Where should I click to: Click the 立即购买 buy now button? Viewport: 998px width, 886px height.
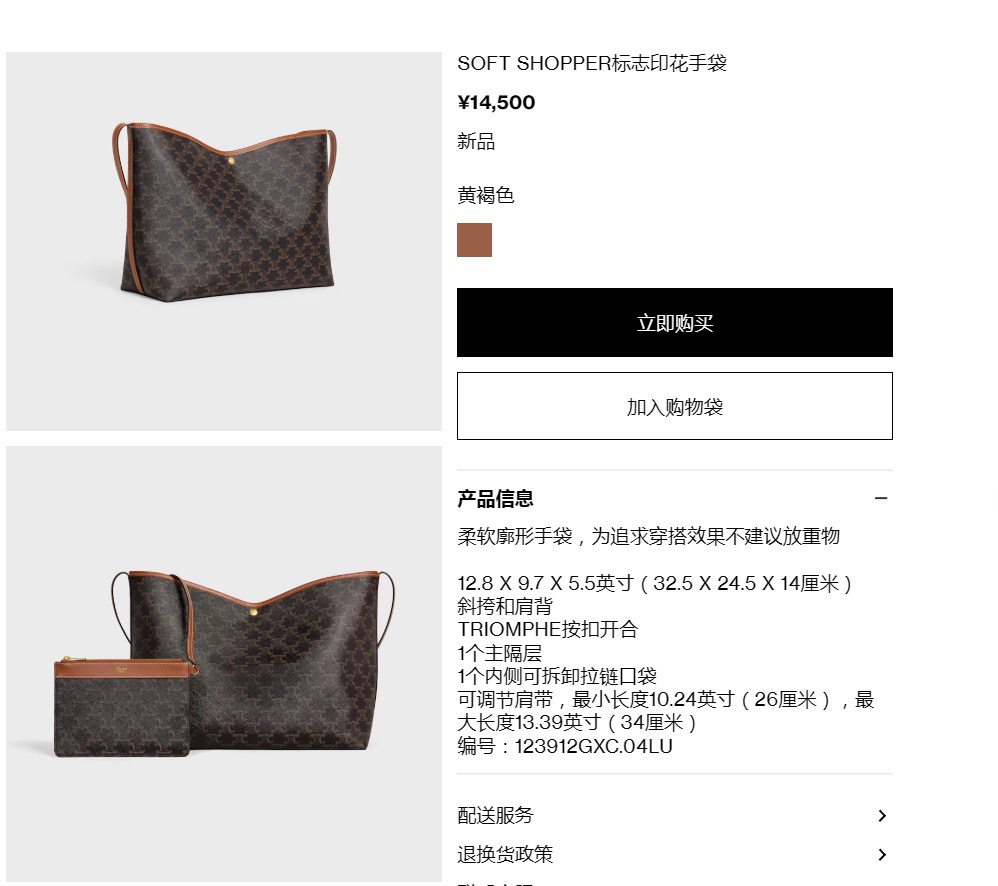[x=675, y=323]
